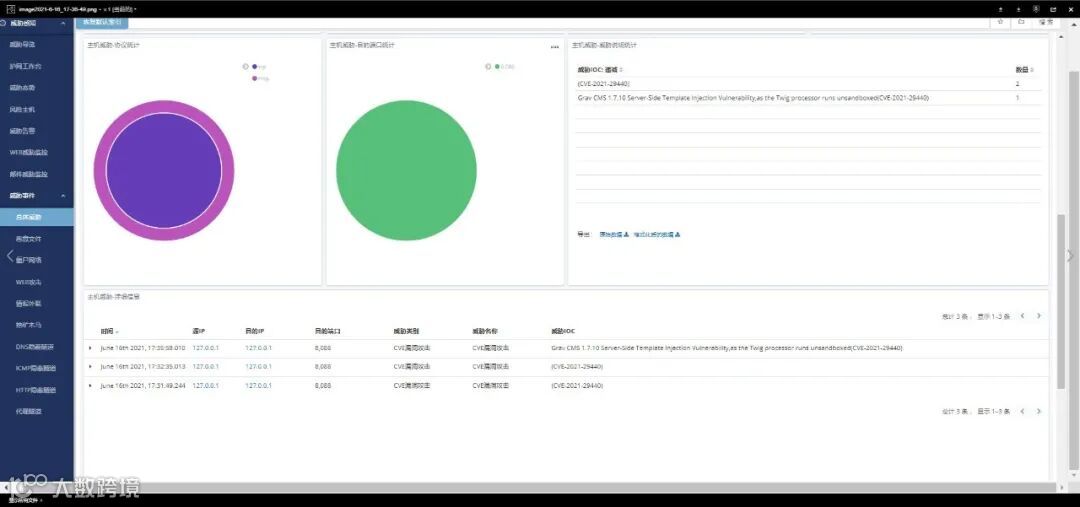
Task: Click the open-in-new-window icon in the viewer title bar
Action: [x=1053, y=9]
